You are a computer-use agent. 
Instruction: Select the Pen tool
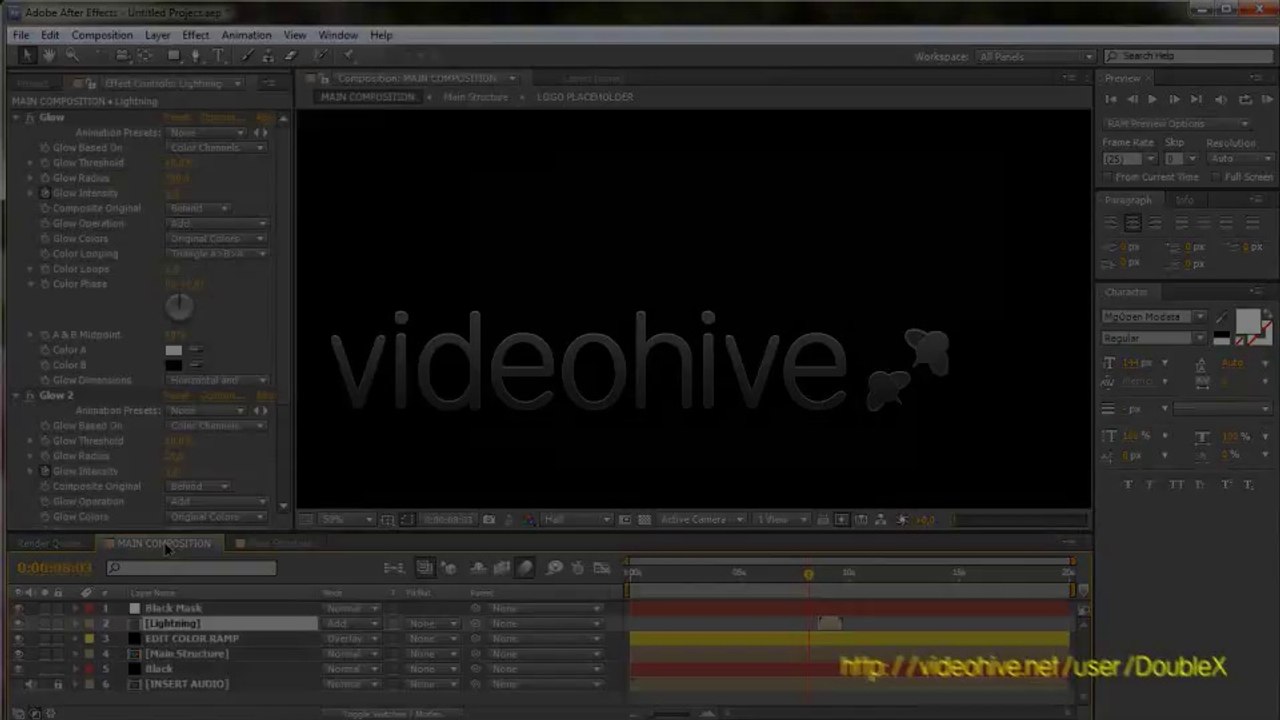tap(196, 56)
